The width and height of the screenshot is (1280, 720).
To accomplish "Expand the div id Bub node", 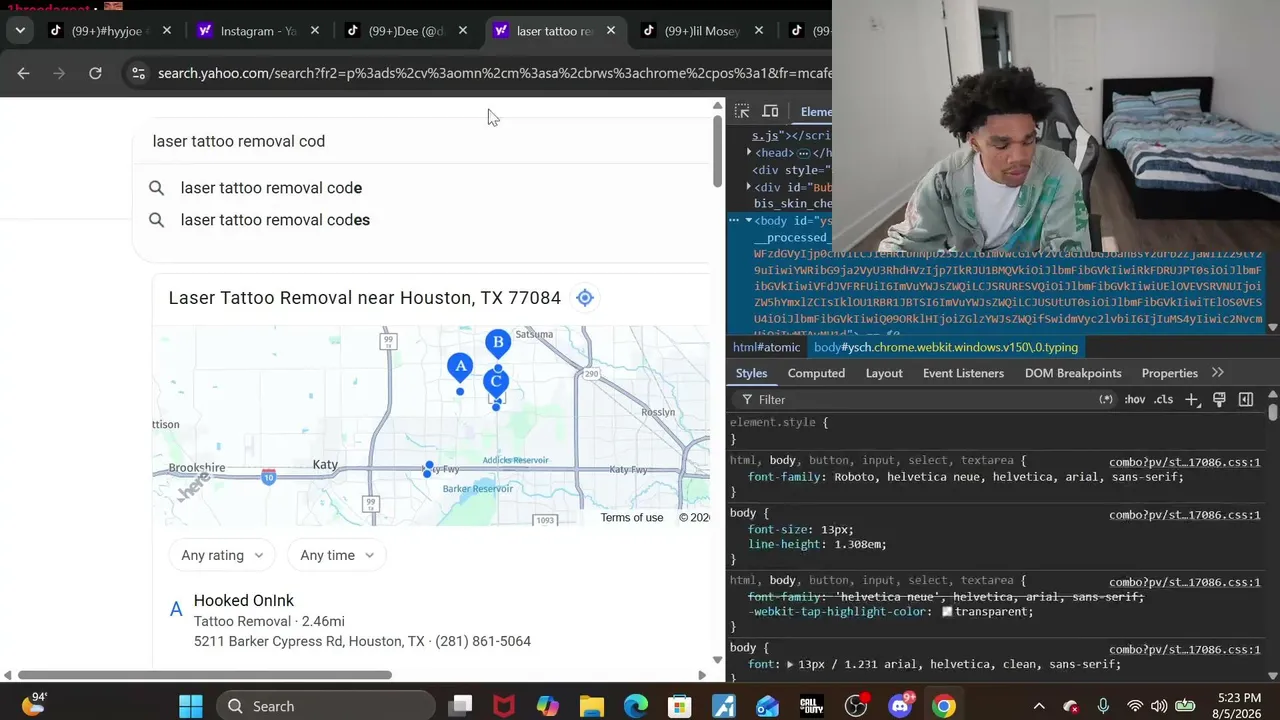I will [749, 187].
